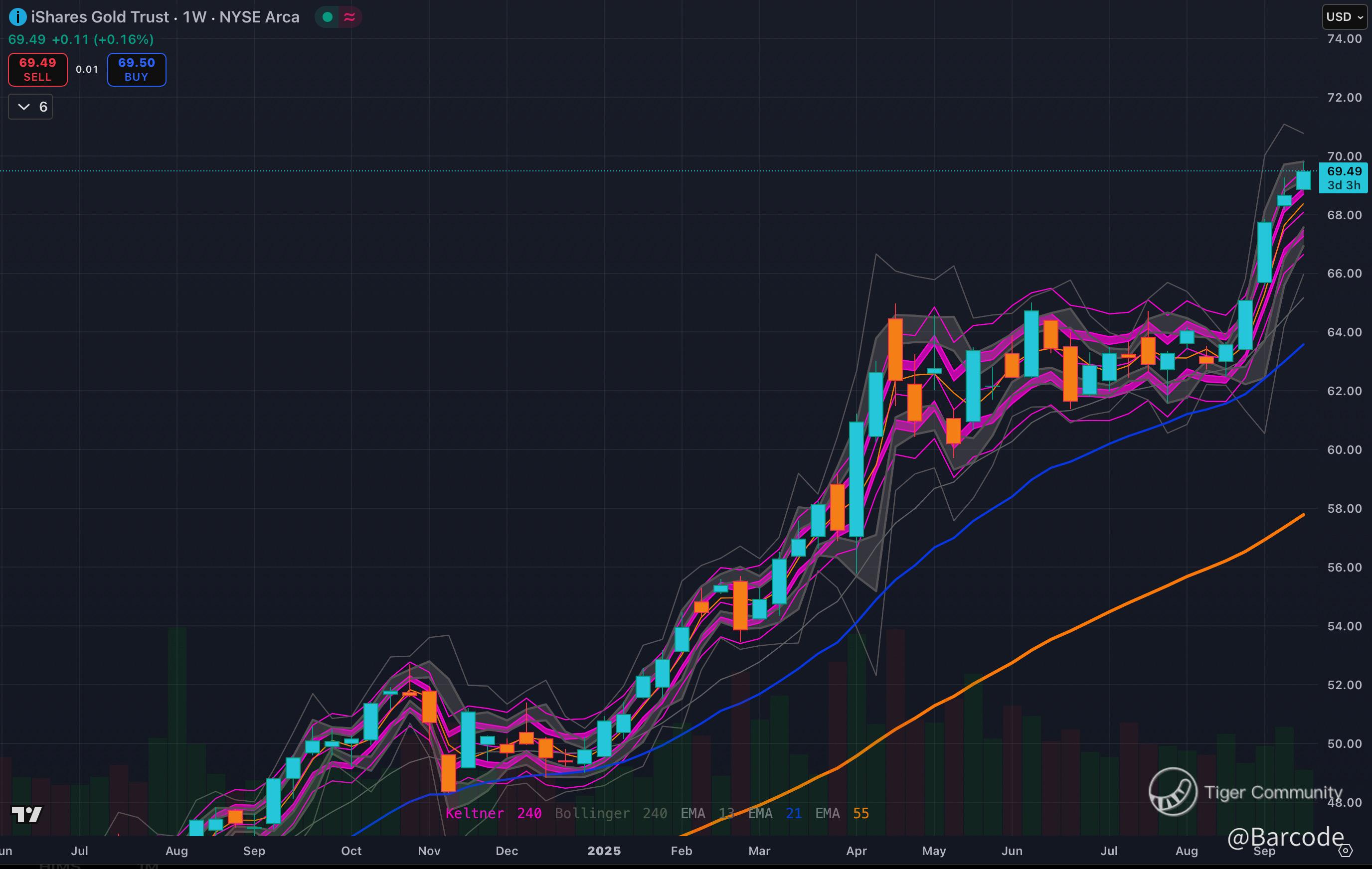The height and width of the screenshot is (869, 1372).
Task: Click the pink wavy data indicator icon
Action: 350,17
